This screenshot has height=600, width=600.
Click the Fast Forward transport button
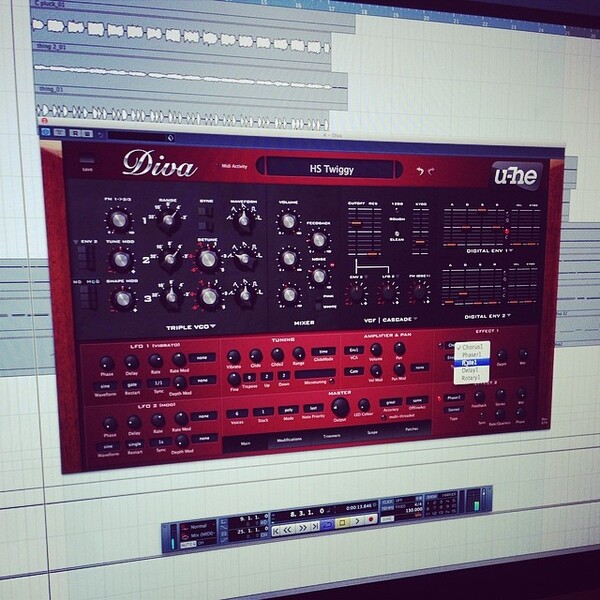pos(302,528)
